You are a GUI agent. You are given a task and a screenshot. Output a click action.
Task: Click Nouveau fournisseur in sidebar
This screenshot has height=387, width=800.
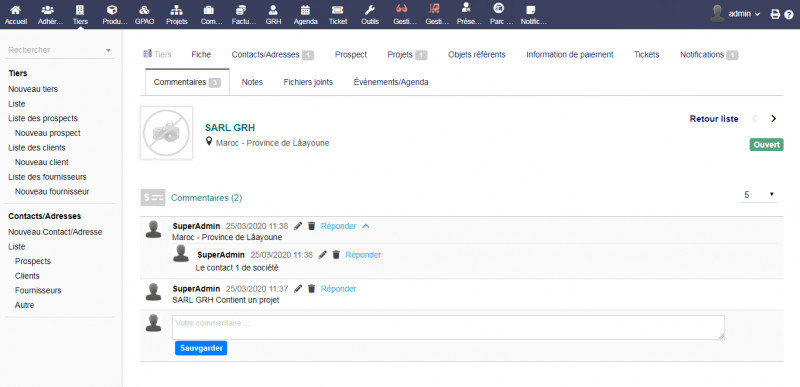pyautogui.click(x=52, y=192)
